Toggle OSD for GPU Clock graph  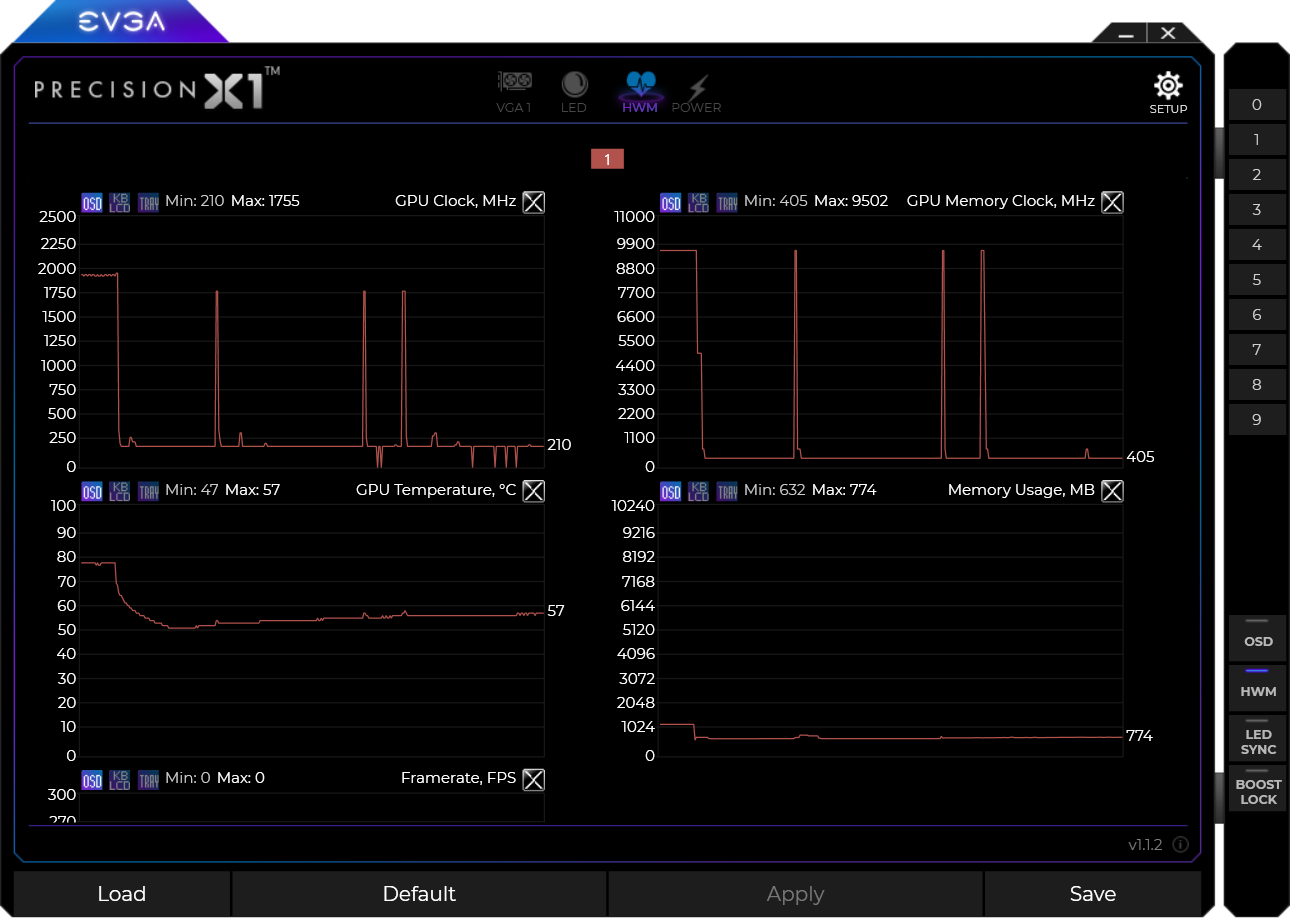coord(92,203)
